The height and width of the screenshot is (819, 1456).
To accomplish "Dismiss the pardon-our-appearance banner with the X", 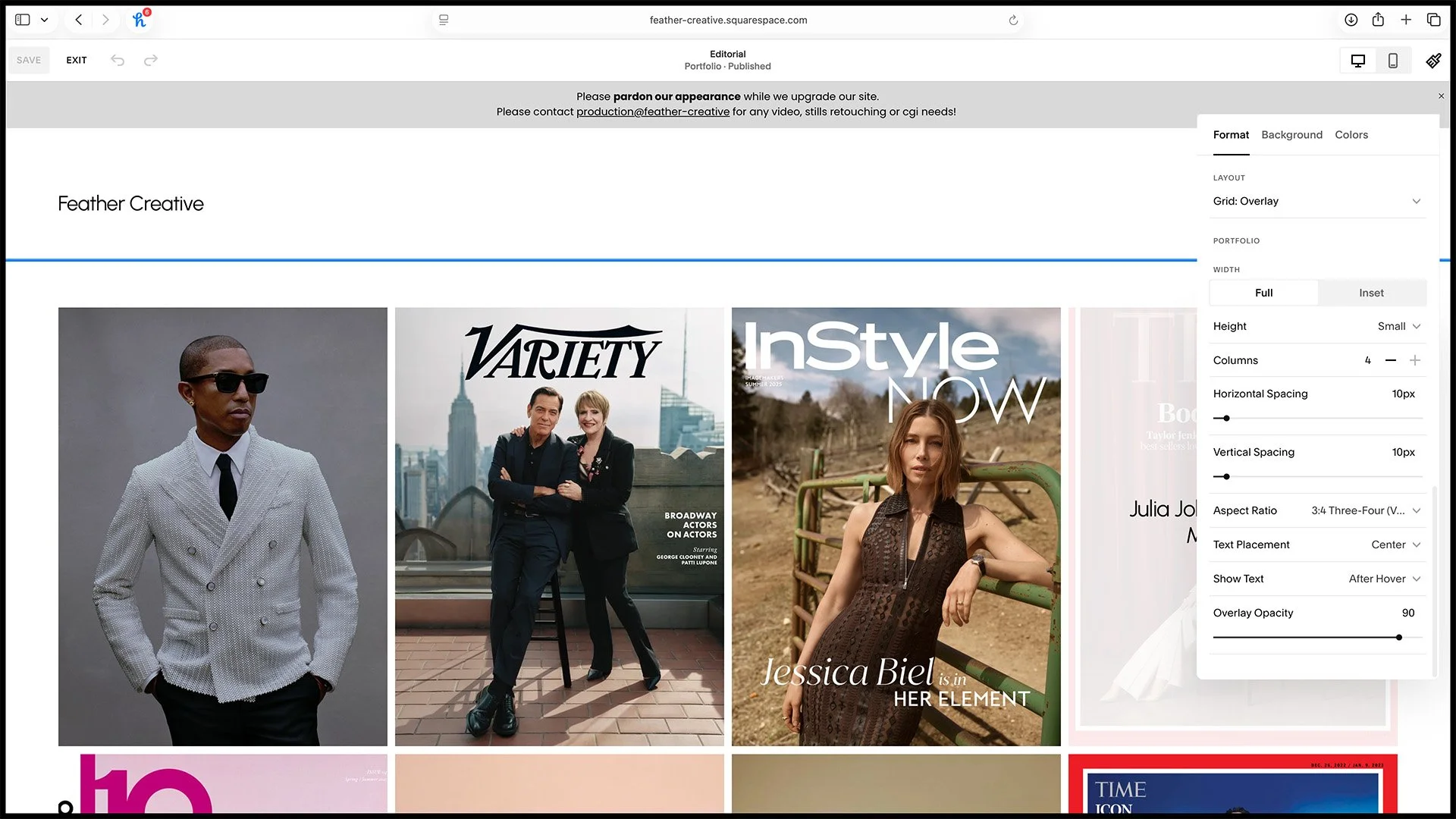I will pyautogui.click(x=1440, y=96).
